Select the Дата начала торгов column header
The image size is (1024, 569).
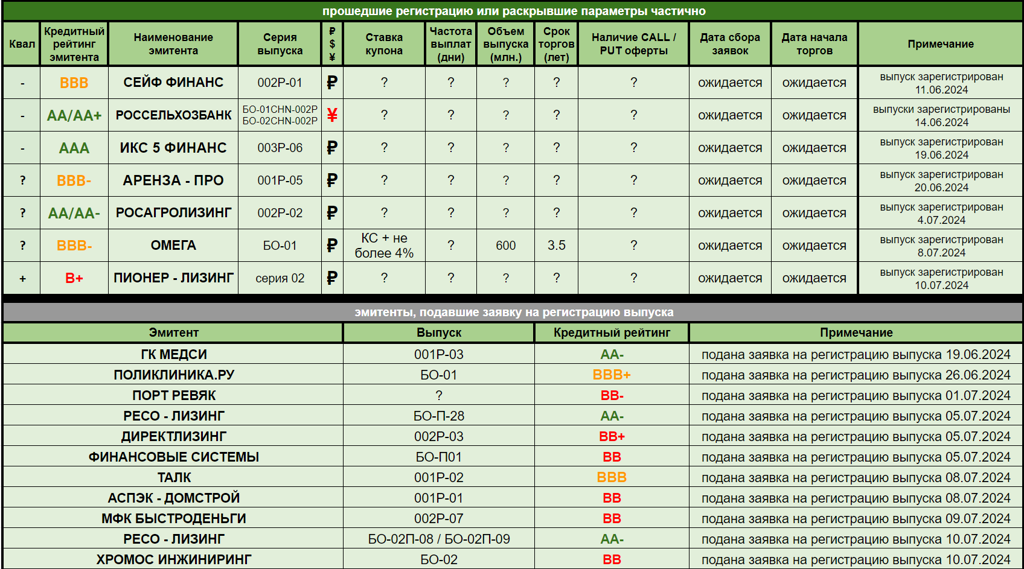pyautogui.click(x=814, y=44)
